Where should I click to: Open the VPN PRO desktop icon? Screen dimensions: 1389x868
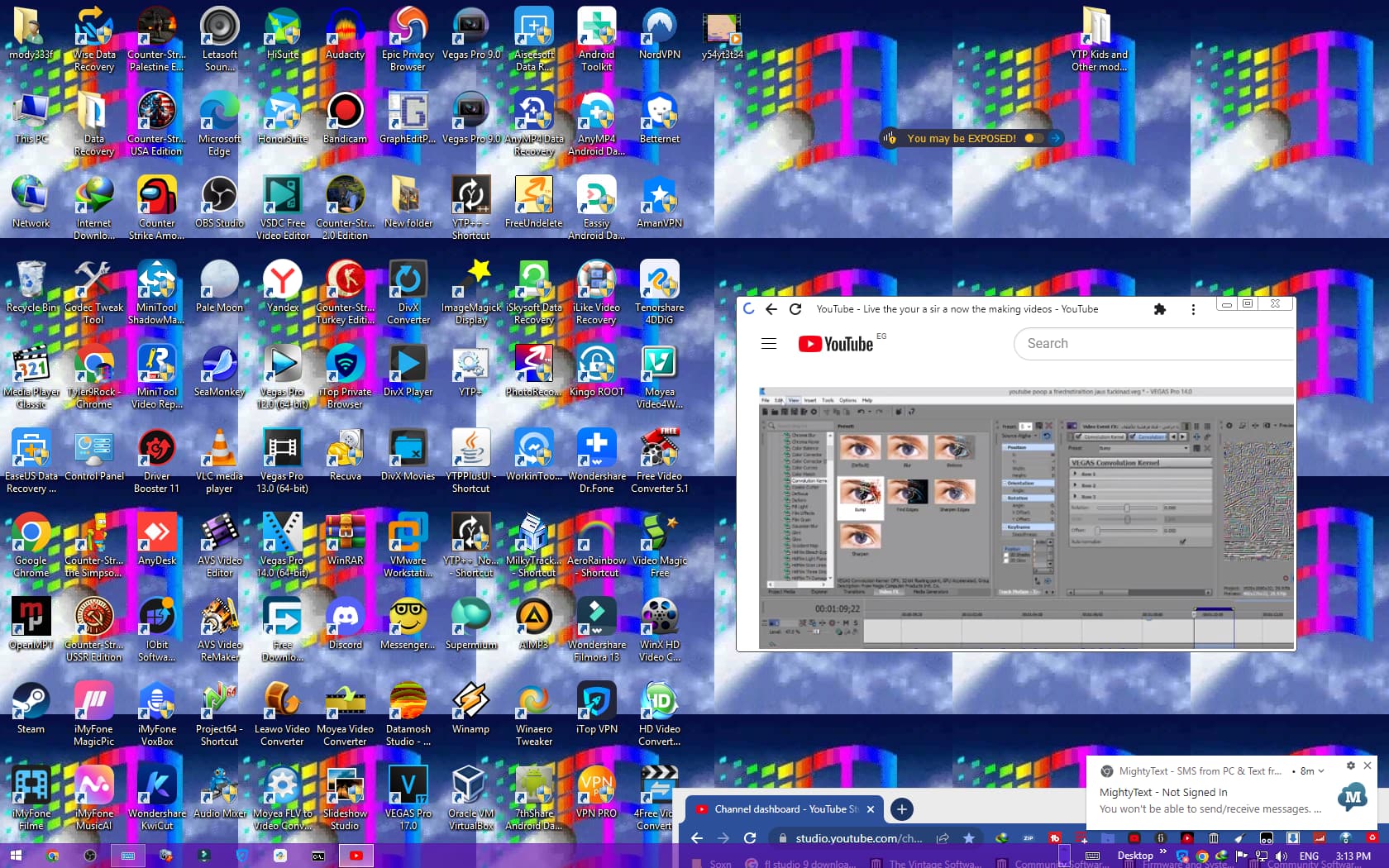pyautogui.click(x=596, y=793)
